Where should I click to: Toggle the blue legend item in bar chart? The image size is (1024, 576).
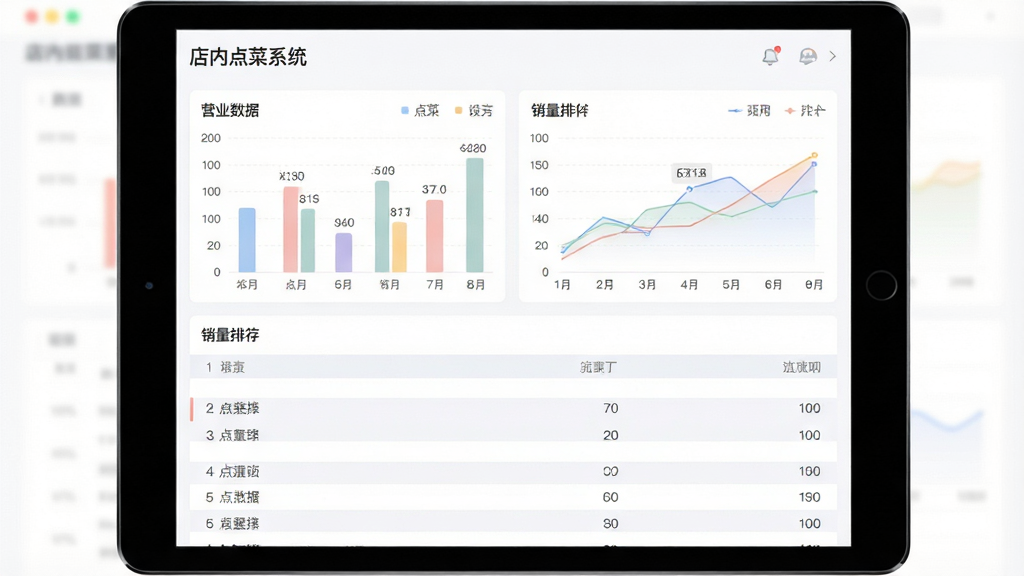(420, 111)
